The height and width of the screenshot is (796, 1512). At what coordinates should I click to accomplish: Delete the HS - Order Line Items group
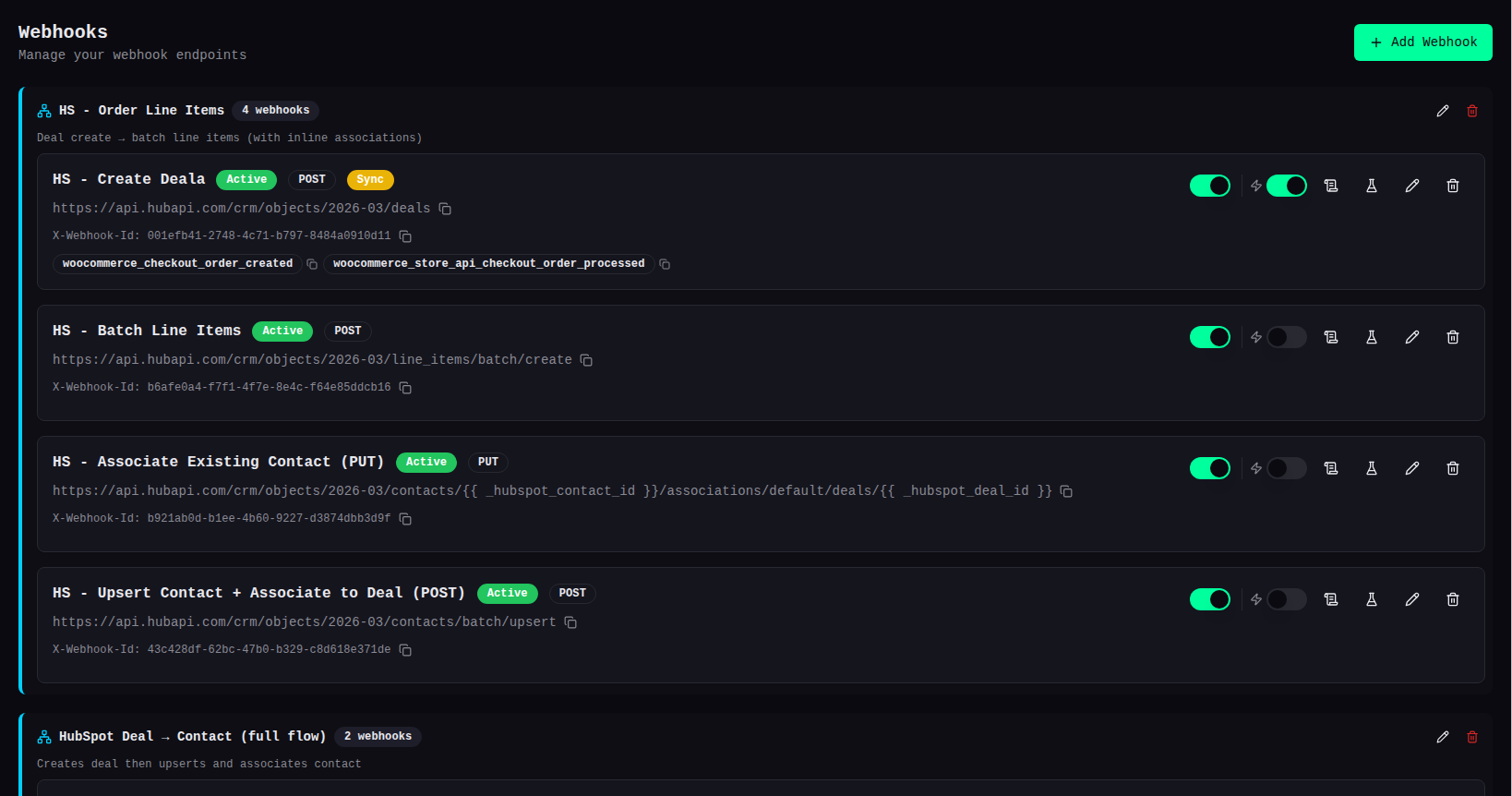pyautogui.click(x=1472, y=111)
